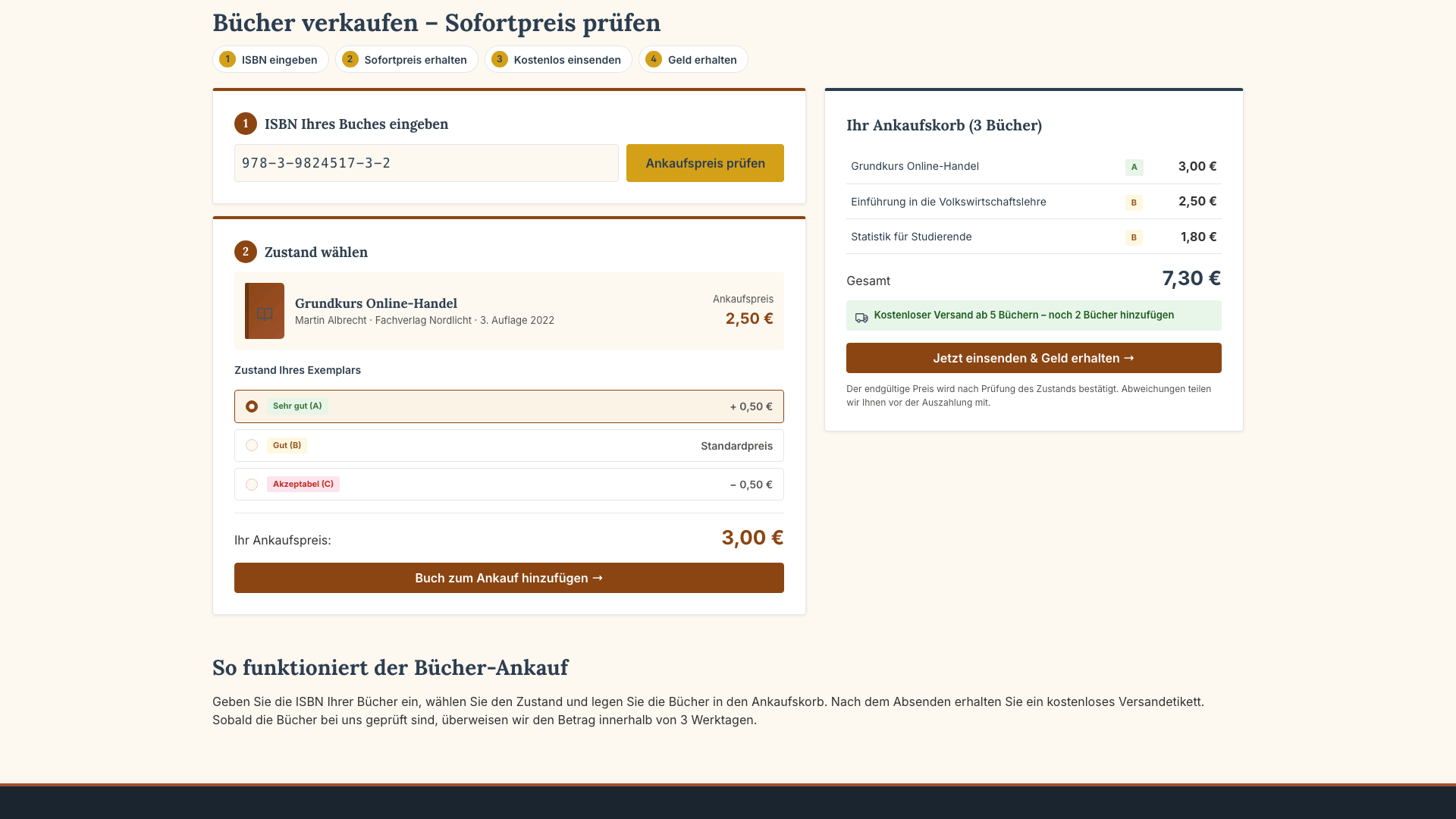Choose the Akzeptabel (C) radio button
Image resolution: width=1456 pixels, height=819 pixels.
pos(252,485)
